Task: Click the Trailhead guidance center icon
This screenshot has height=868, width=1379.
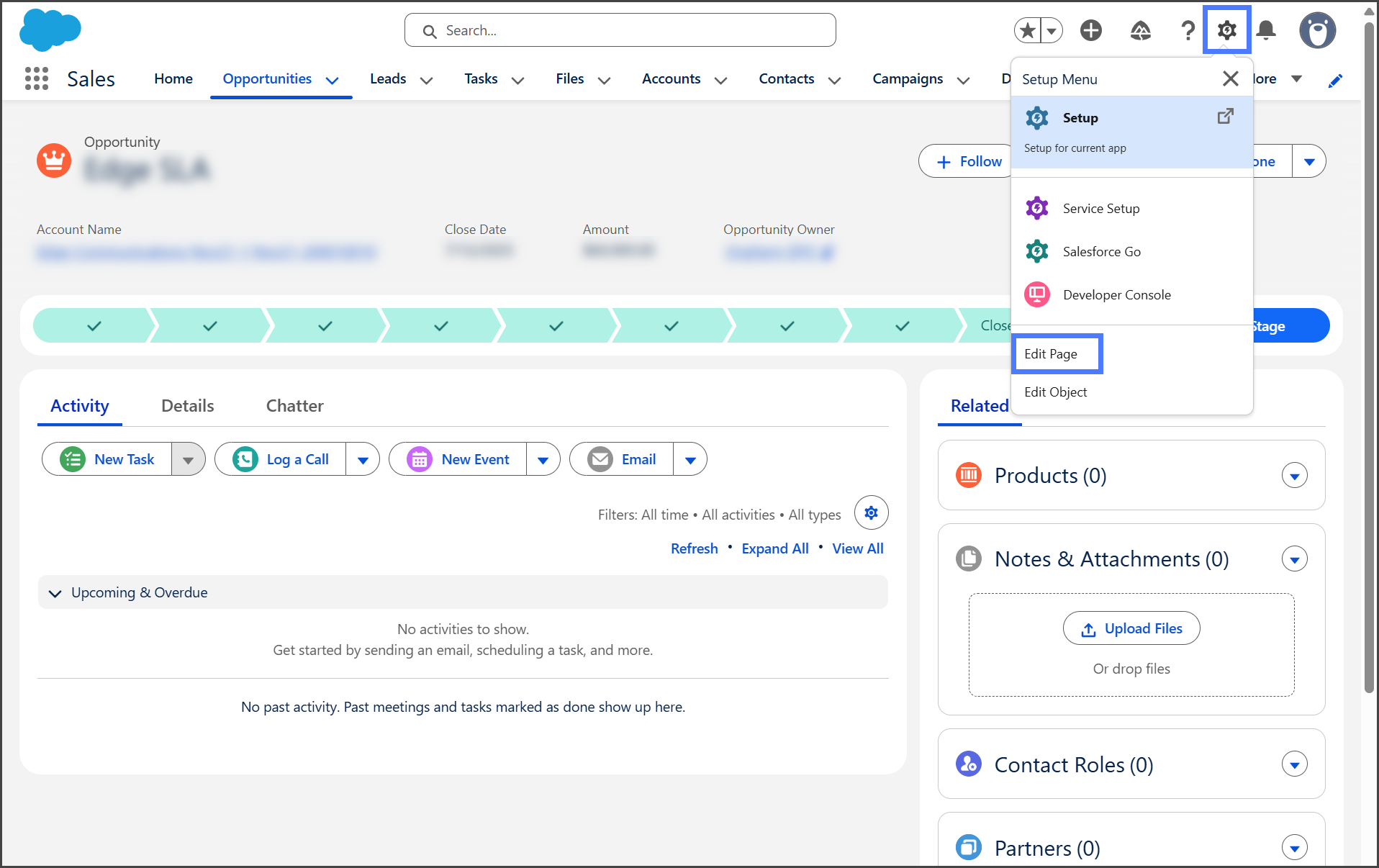Action: pos(1140,30)
